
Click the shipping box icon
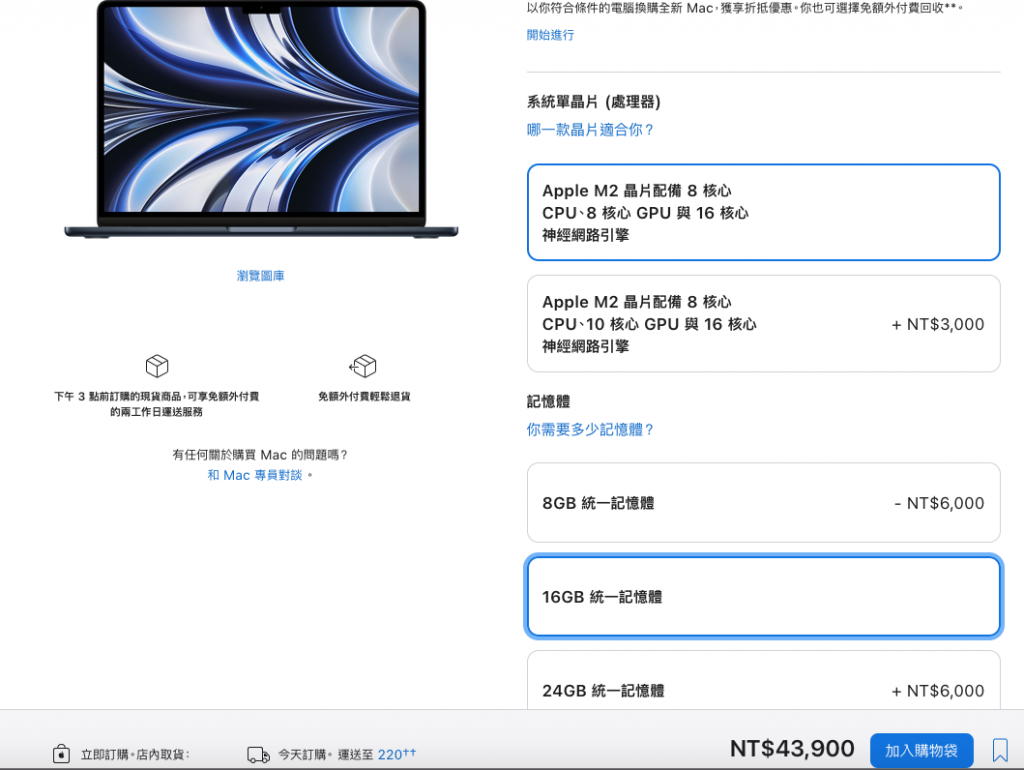pos(157,366)
